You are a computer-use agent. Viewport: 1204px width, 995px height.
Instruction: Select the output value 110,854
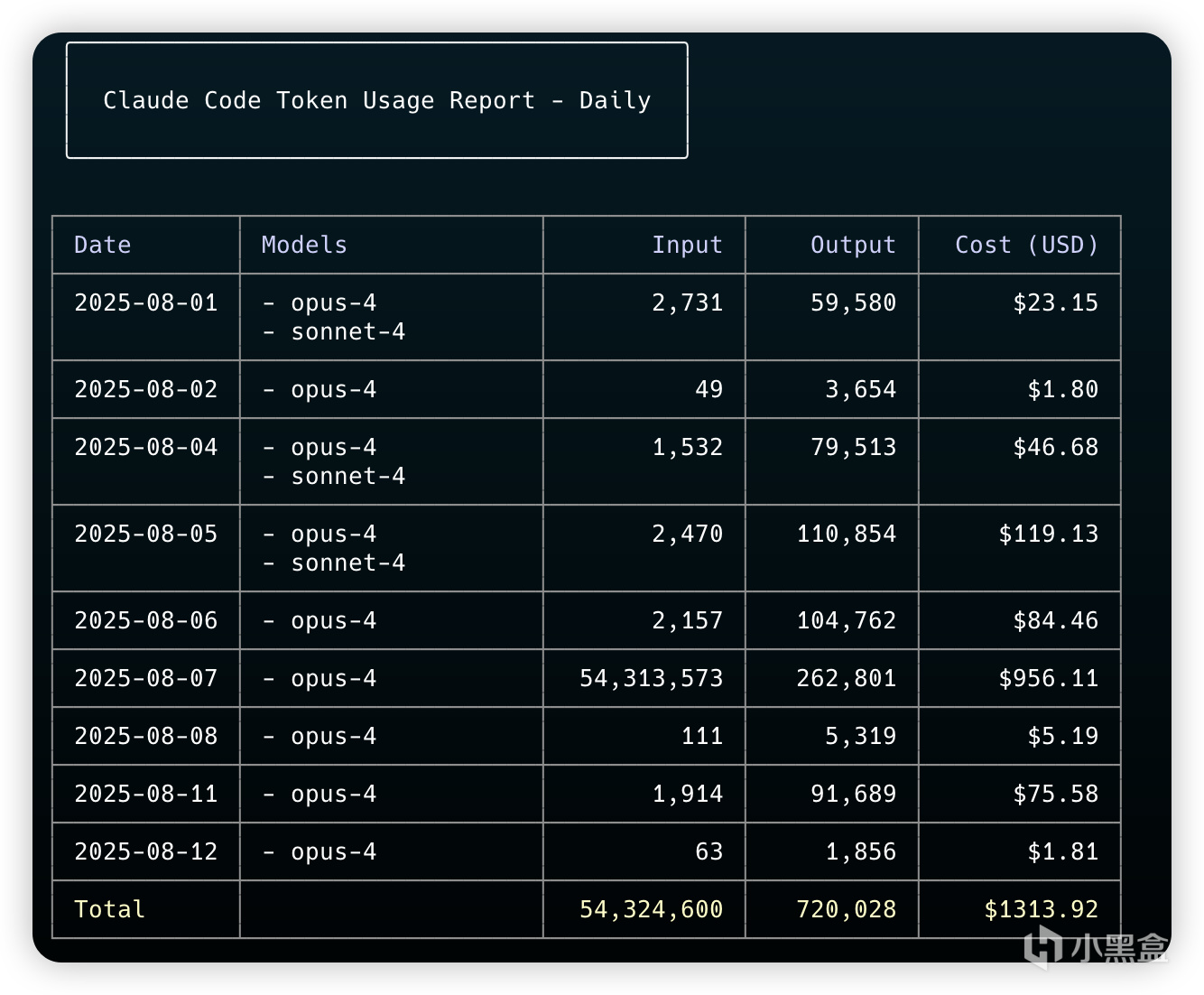tap(847, 534)
